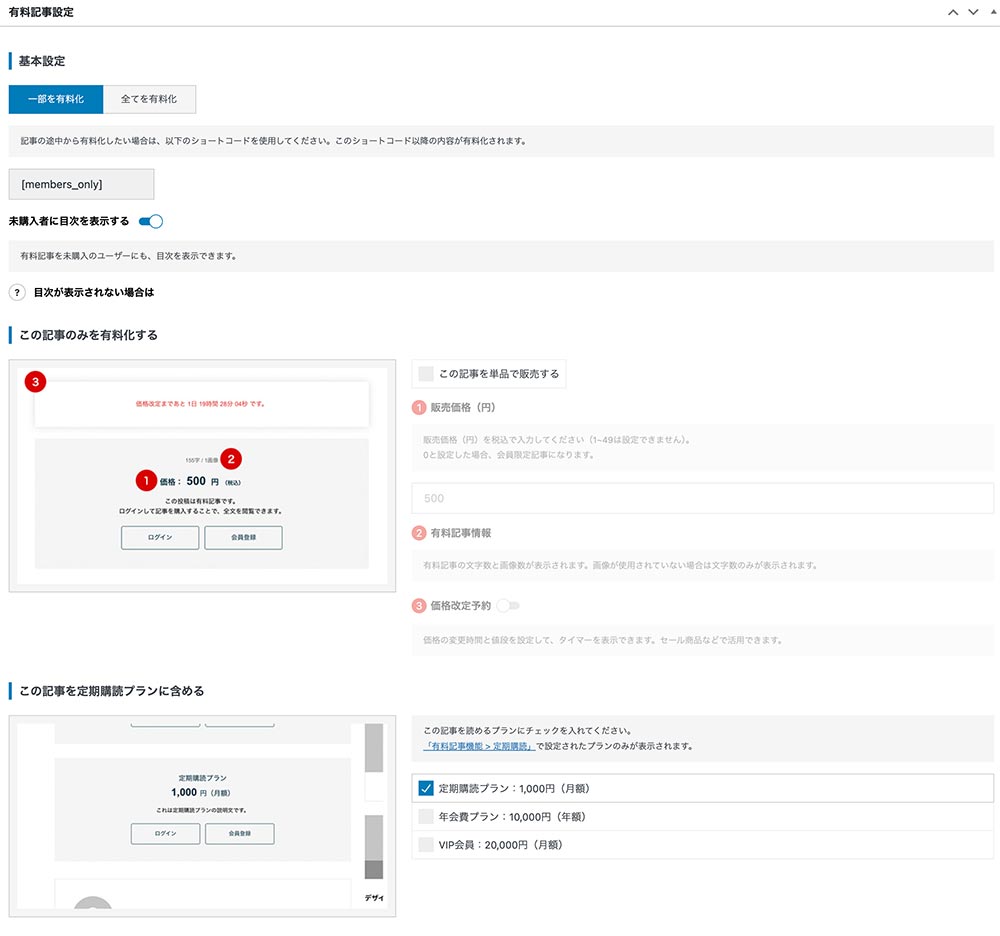Check VIP会員：20,000円 checkbox

pyautogui.click(x=426, y=845)
